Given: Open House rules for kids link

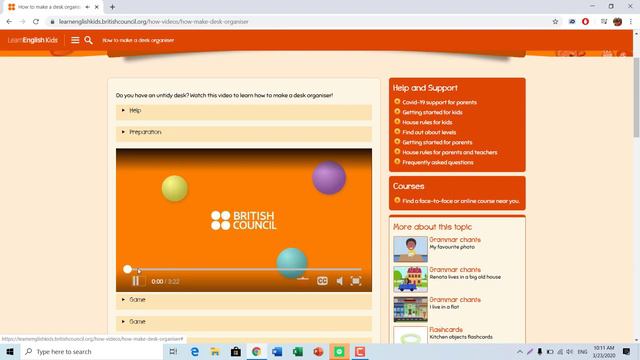Looking at the screenshot, I should tap(427, 122).
